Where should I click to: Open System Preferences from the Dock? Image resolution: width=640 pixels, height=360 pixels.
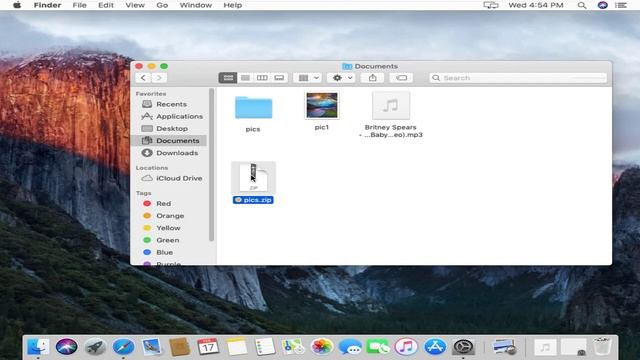pyautogui.click(x=463, y=347)
